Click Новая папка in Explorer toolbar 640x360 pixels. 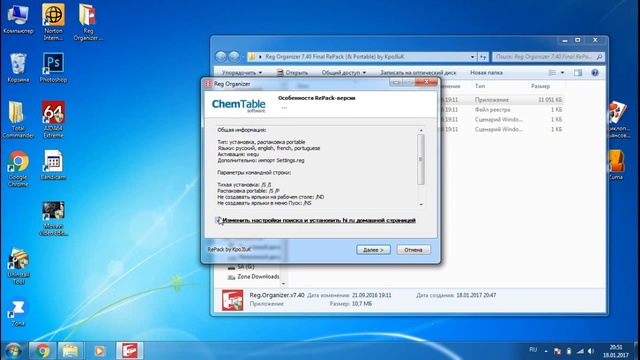click(x=486, y=73)
